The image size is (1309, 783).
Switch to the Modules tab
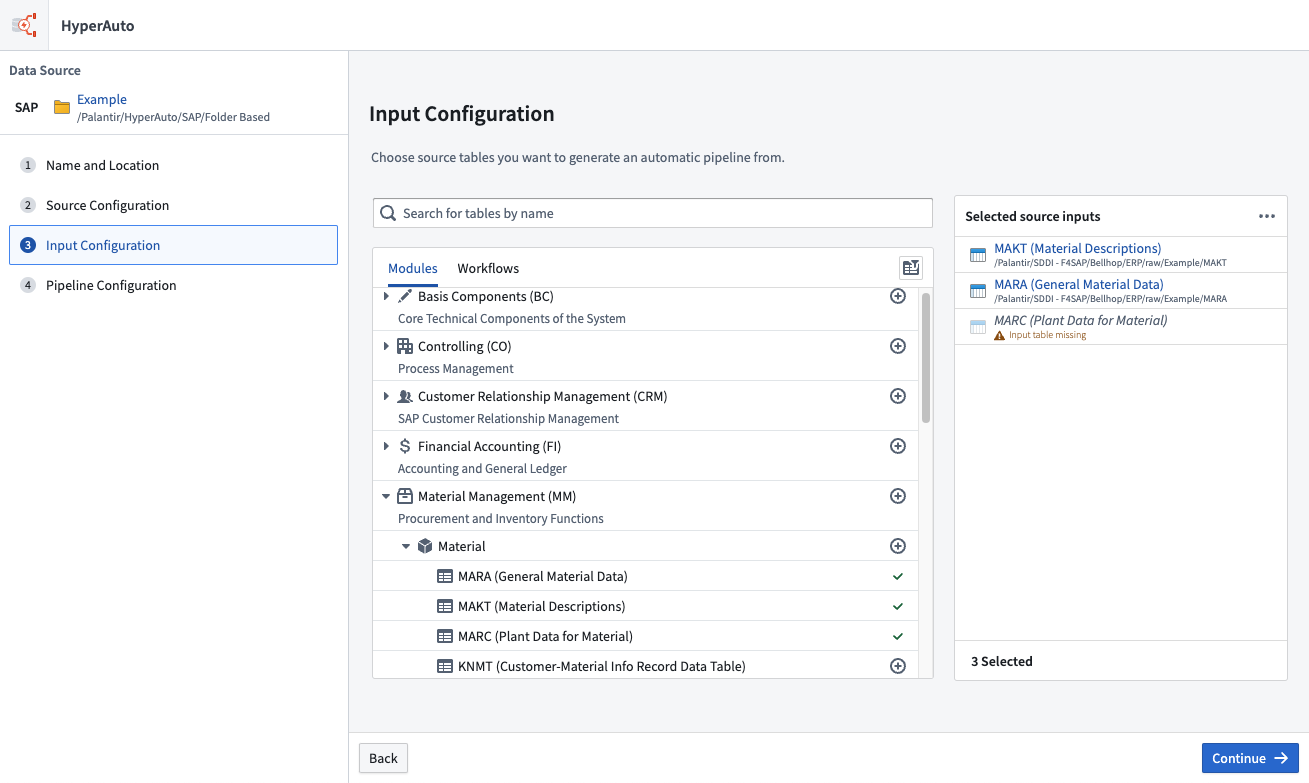413,268
